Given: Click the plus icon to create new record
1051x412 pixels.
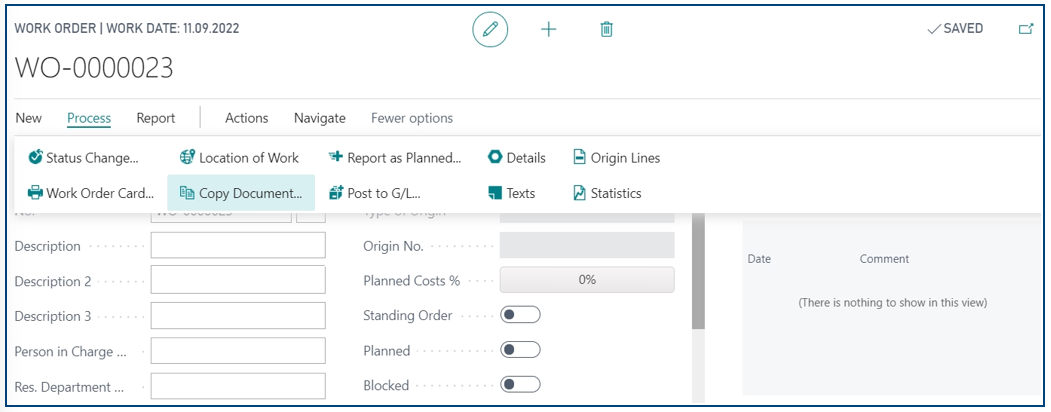Looking at the screenshot, I should coord(548,29).
